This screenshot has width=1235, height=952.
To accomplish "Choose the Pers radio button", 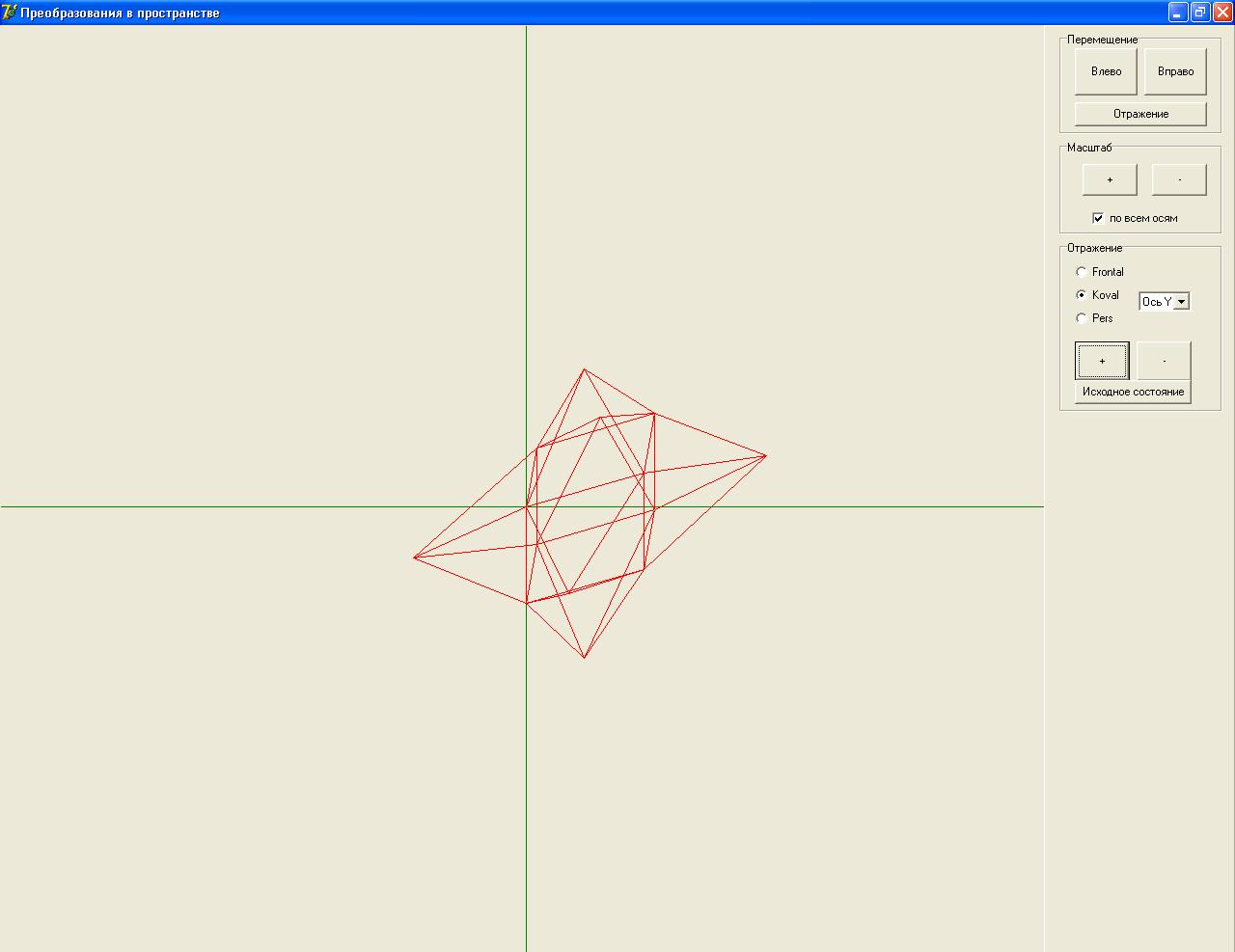I will (1082, 318).
